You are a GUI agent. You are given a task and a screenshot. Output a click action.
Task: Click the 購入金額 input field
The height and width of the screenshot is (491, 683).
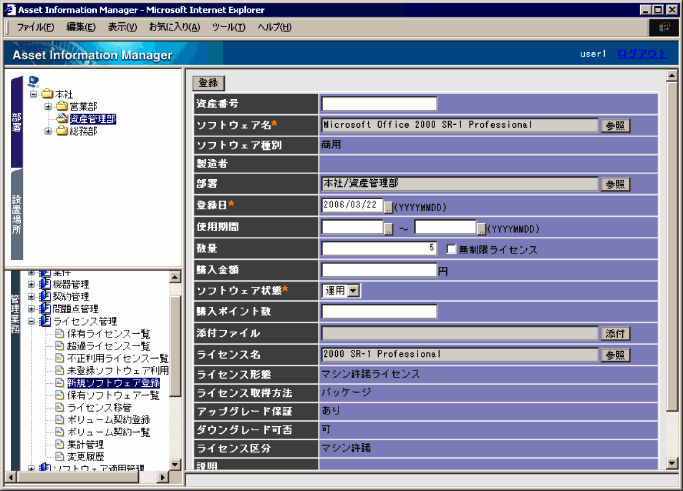[379, 270]
